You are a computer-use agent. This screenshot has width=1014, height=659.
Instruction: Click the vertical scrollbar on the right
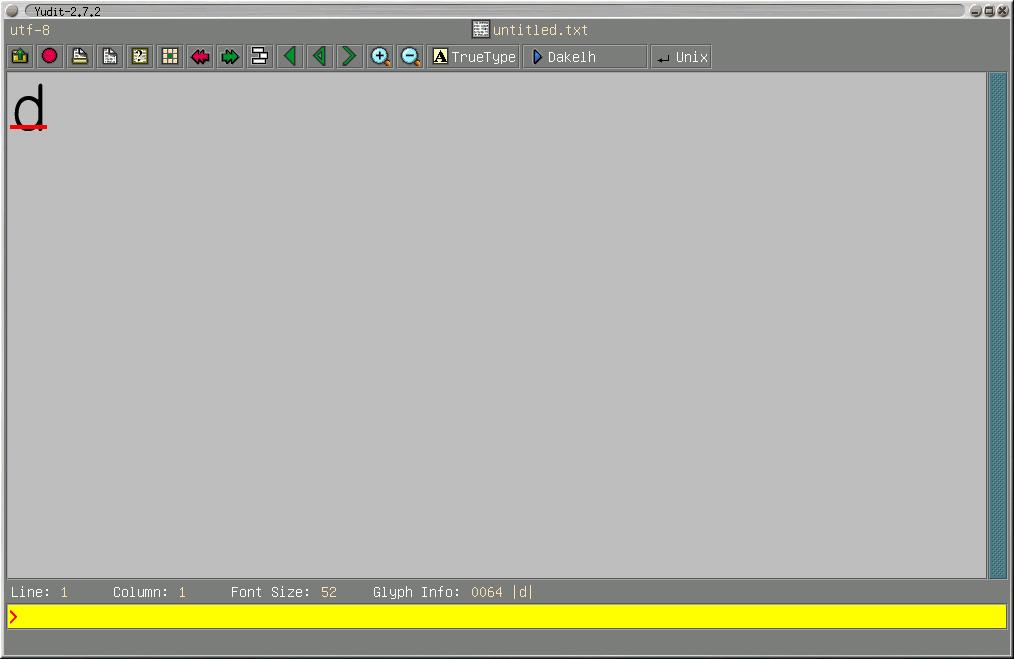pyautogui.click(x=997, y=325)
